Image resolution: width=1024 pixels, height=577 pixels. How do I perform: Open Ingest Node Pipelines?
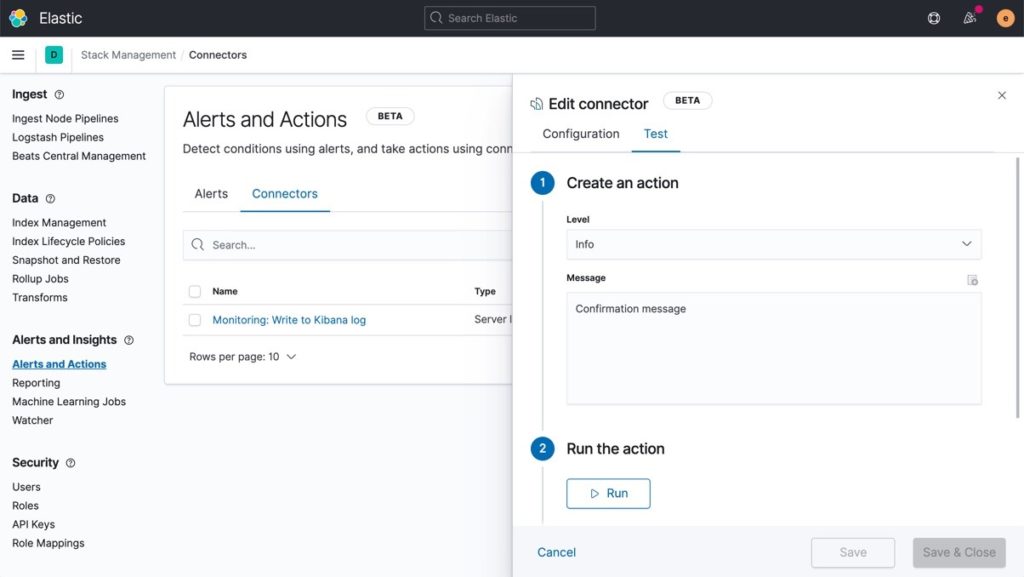pos(65,119)
